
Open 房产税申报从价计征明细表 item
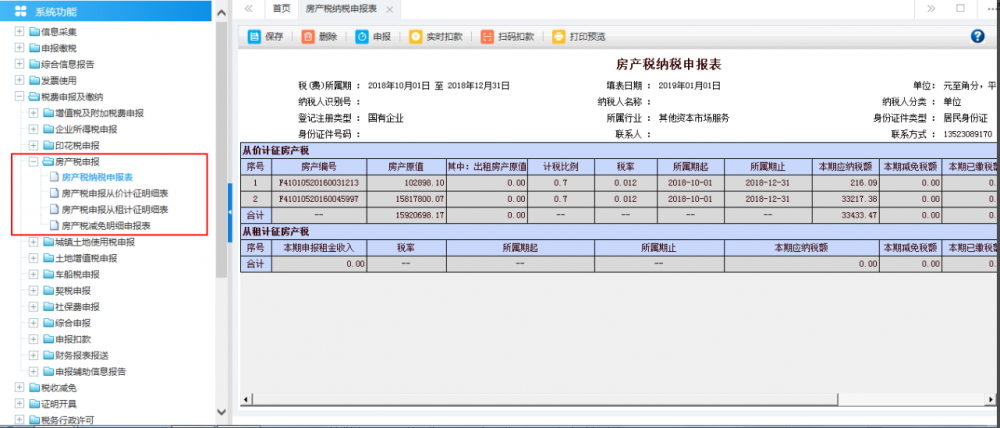coord(114,193)
